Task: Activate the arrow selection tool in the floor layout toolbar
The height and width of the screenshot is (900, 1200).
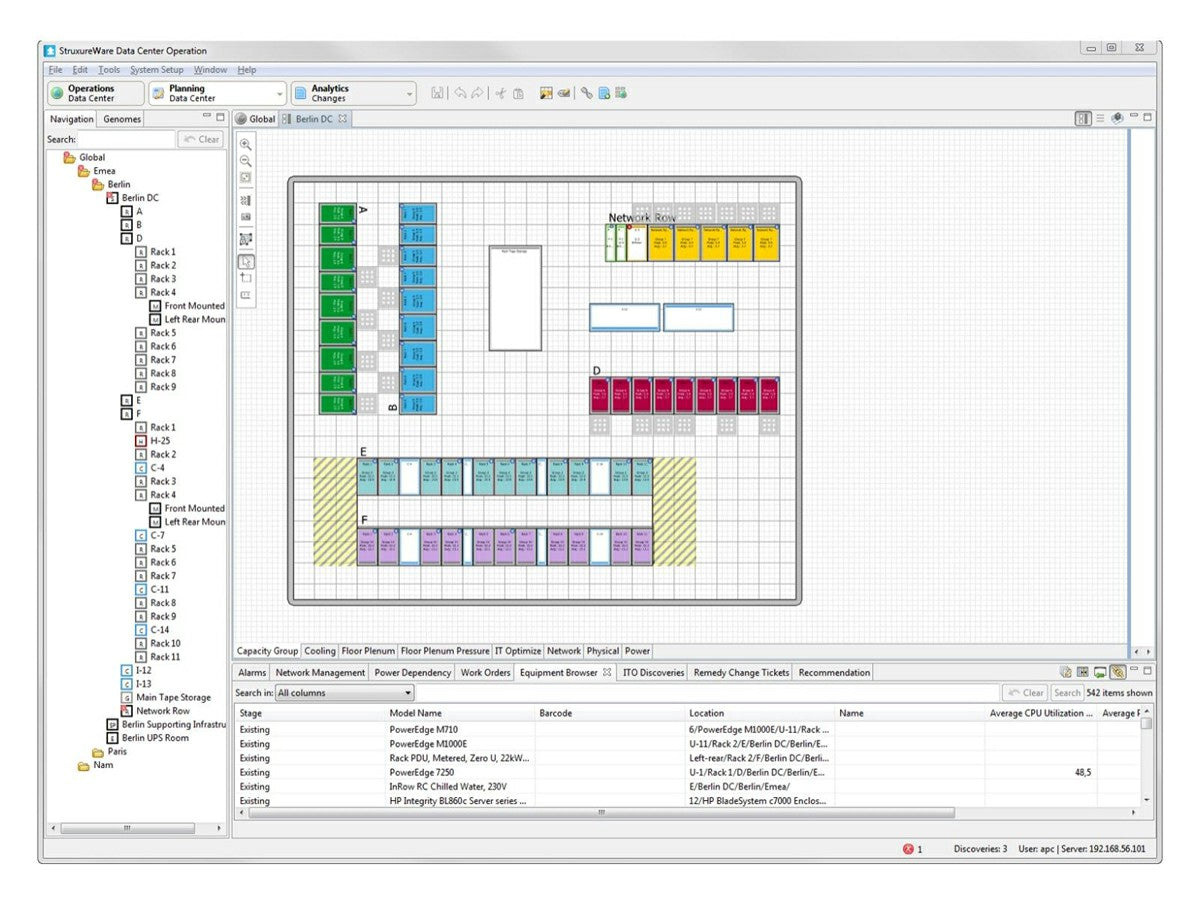Action: click(246, 262)
